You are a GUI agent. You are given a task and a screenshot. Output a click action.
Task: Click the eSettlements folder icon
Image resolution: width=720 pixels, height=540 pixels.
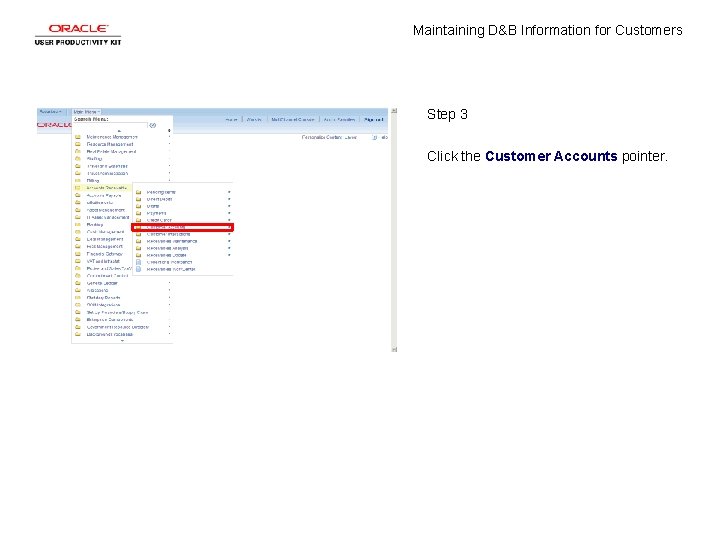point(78,202)
